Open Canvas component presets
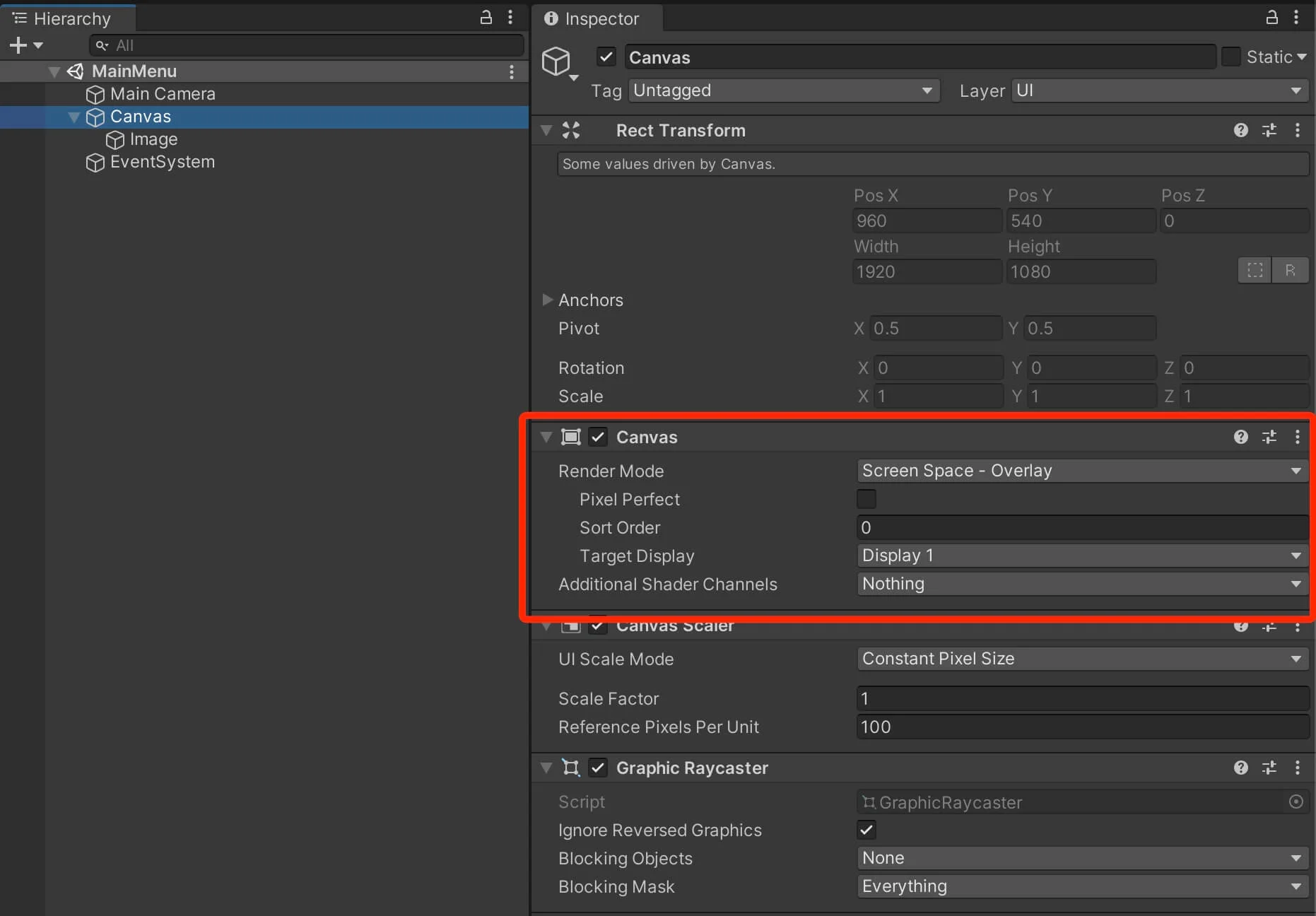Viewport: 1316px width, 916px height. pyautogui.click(x=1269, y=437)
